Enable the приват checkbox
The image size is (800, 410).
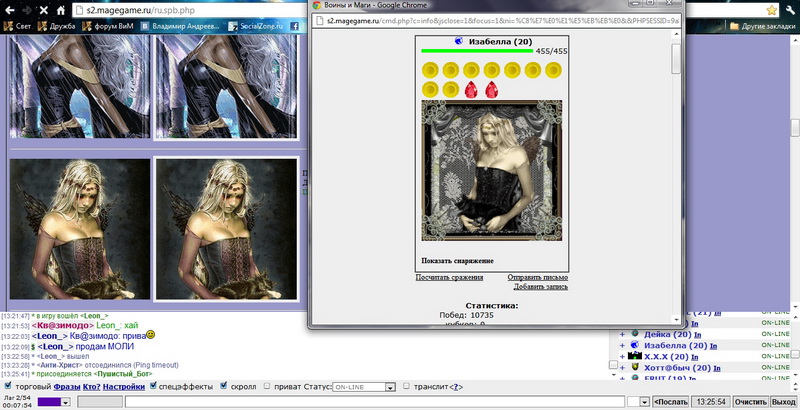[267, 386]
